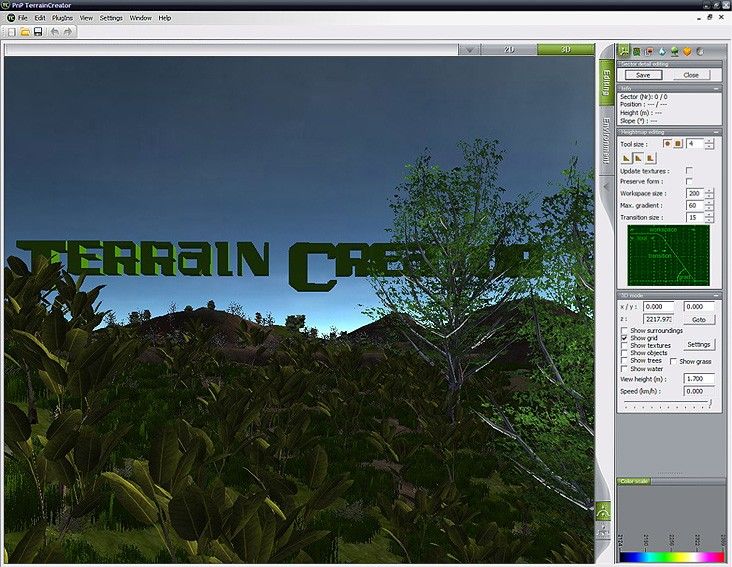The height and width of the screenshot is (567, 732).
Task: Toggle Show water checkbox
Action: [624, 369]
